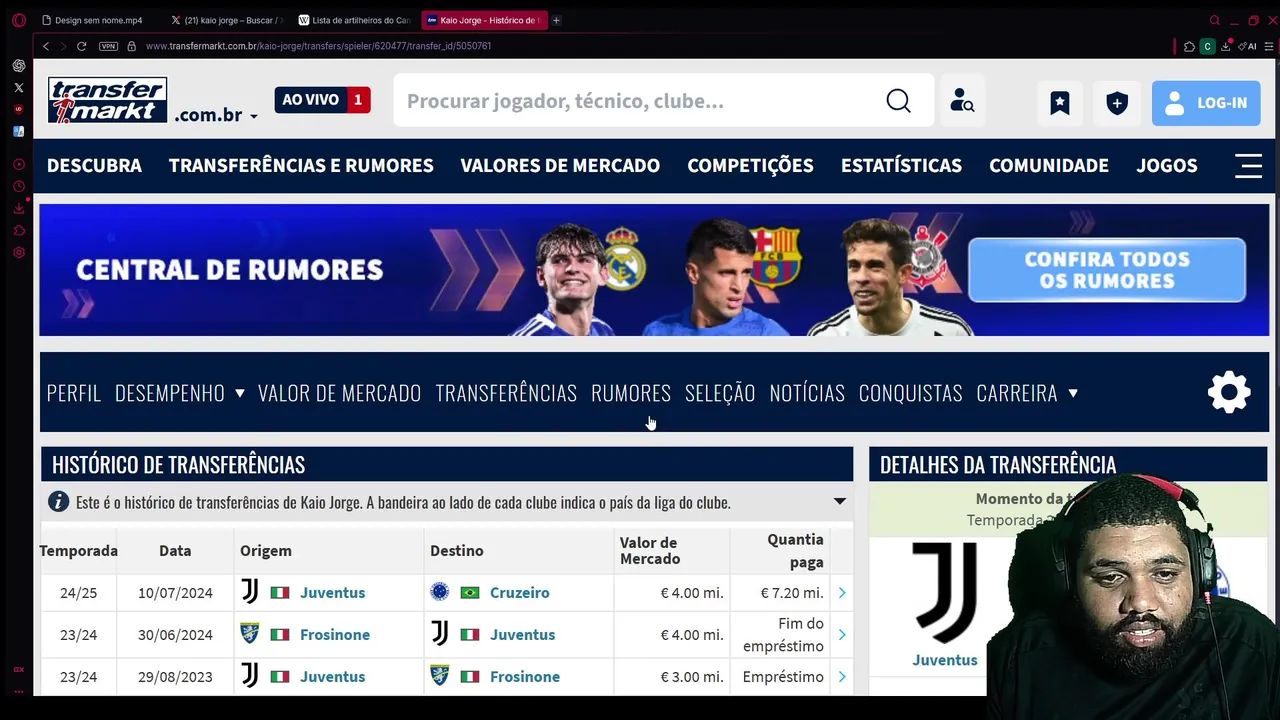Click the green C extension icon
The height and width of the screenshot is (720, 1280).
(x=1207, y=46)
